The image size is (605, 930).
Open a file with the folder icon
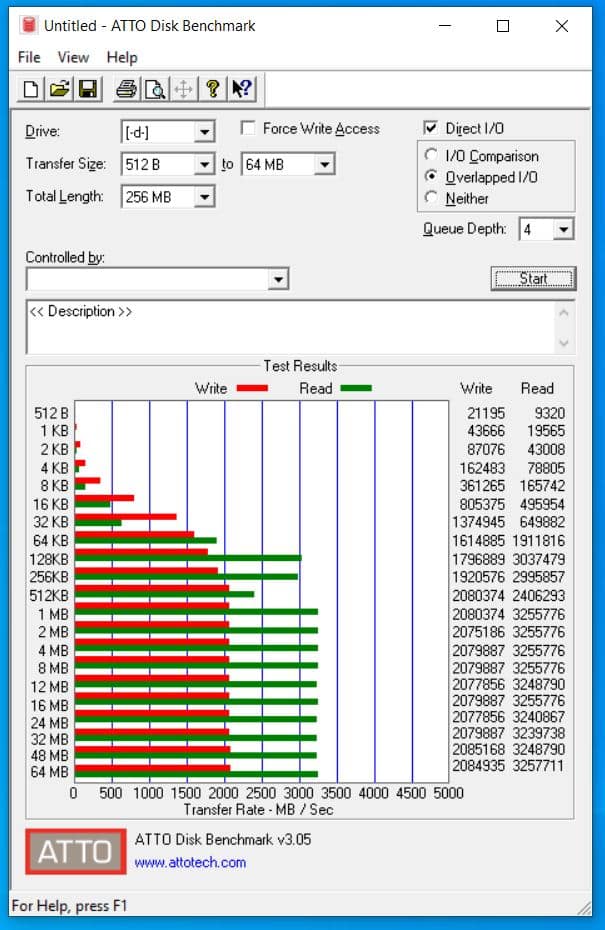[59, 89]
